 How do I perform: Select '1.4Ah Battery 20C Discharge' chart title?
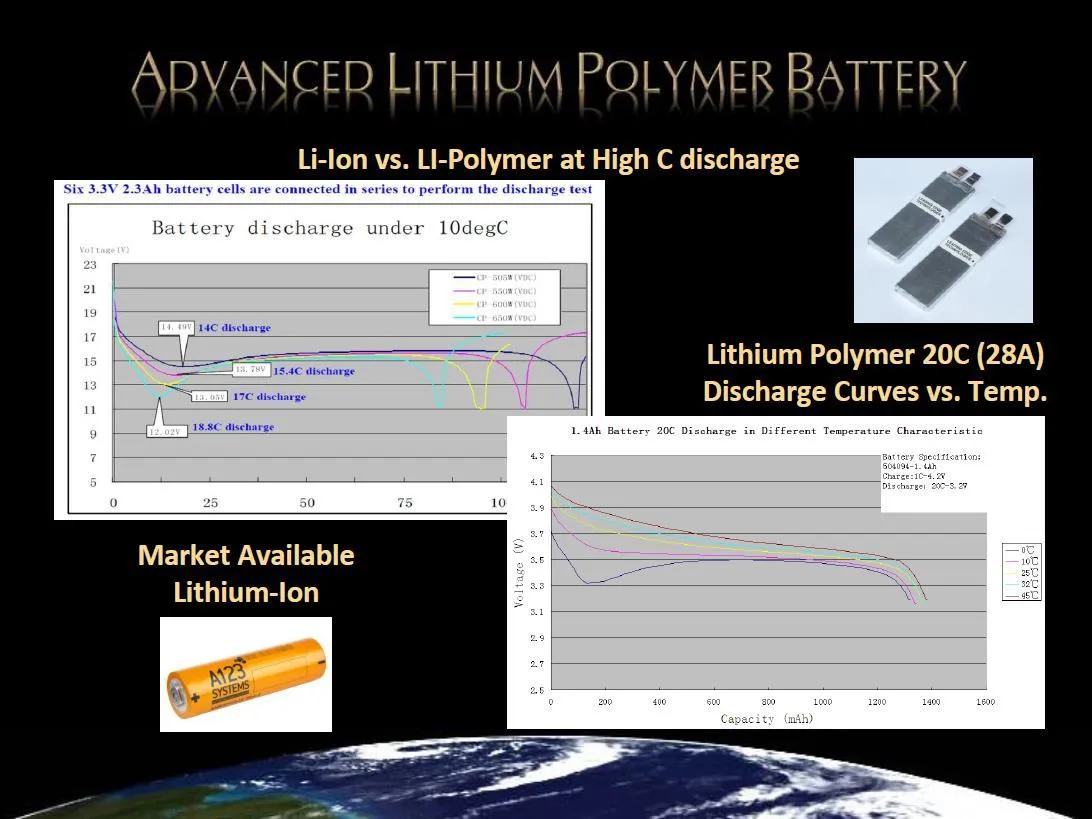[x=777, y=431]
